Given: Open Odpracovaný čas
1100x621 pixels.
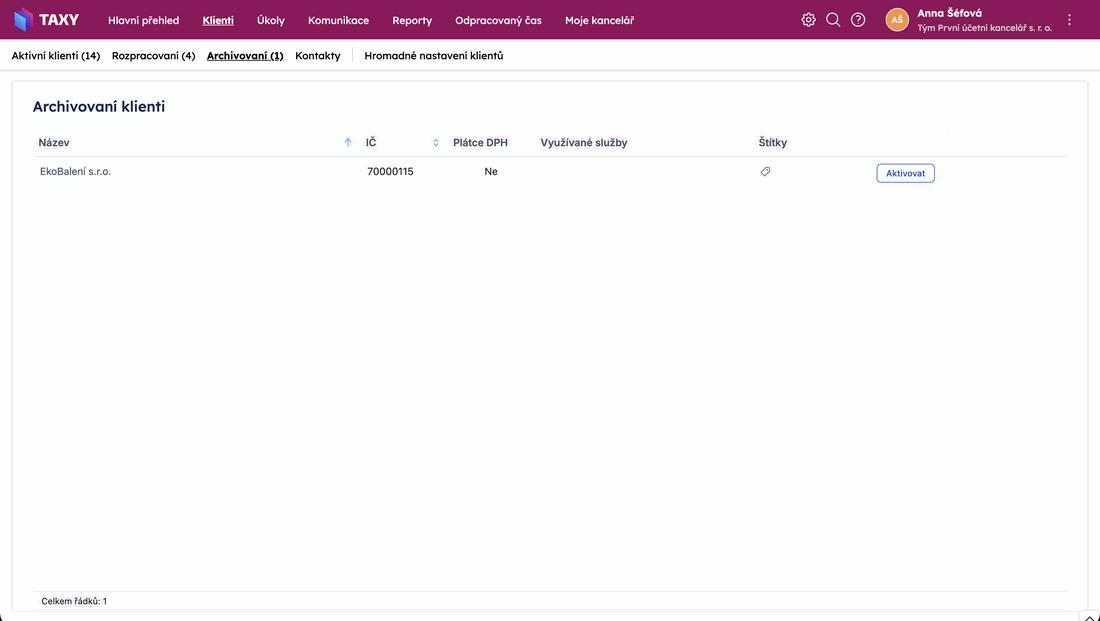Looking at the screenshot, I should click(x=498, y=20).
